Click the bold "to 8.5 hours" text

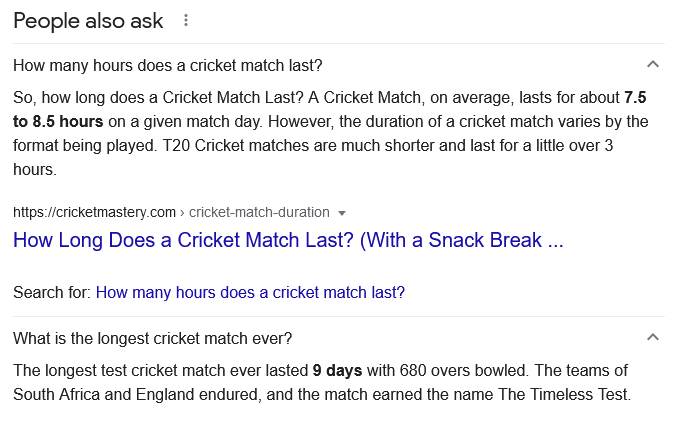pos(59,122)
